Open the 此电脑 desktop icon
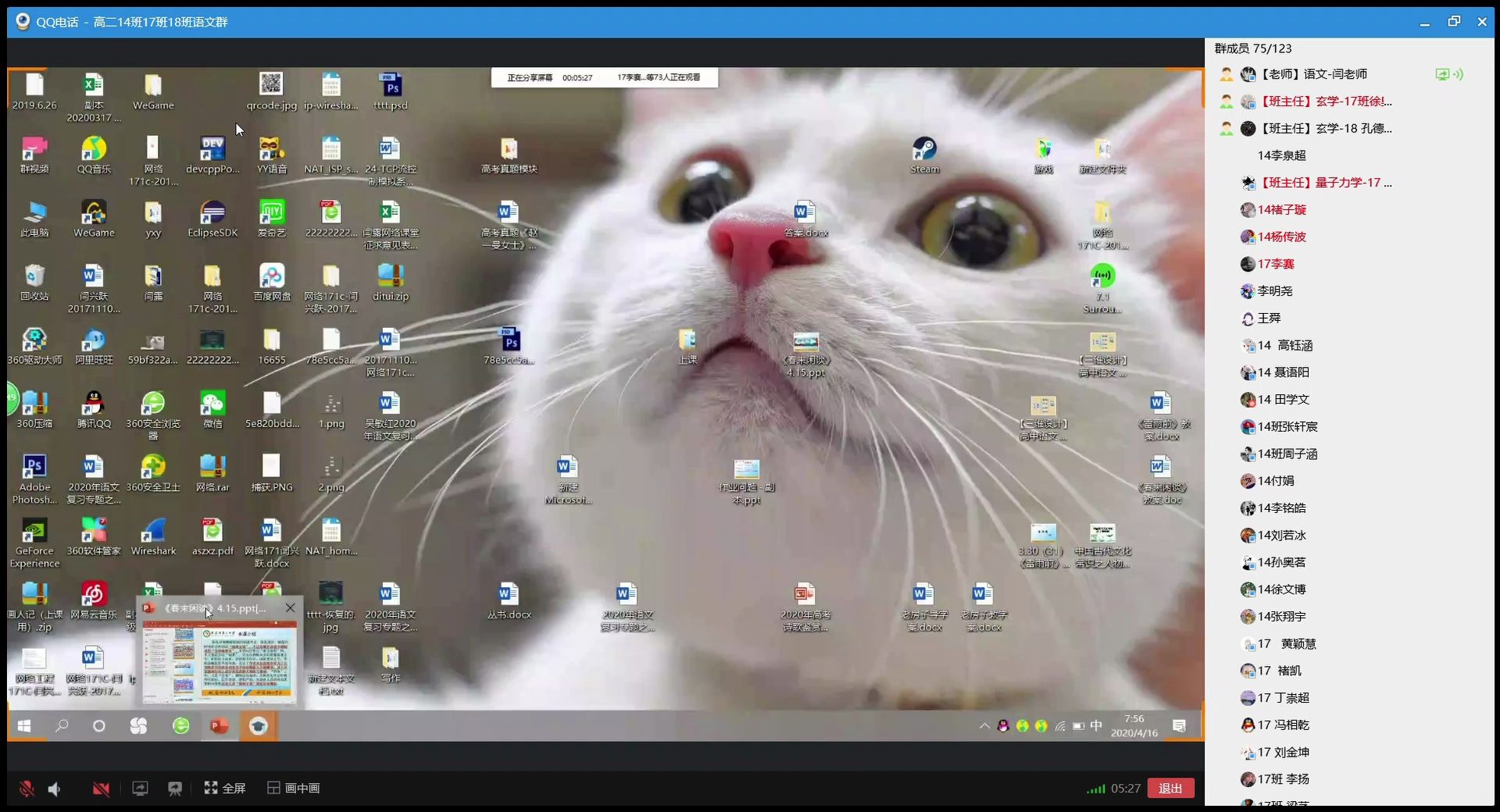This screenshot has height=812, width=1500. (34, 219)
